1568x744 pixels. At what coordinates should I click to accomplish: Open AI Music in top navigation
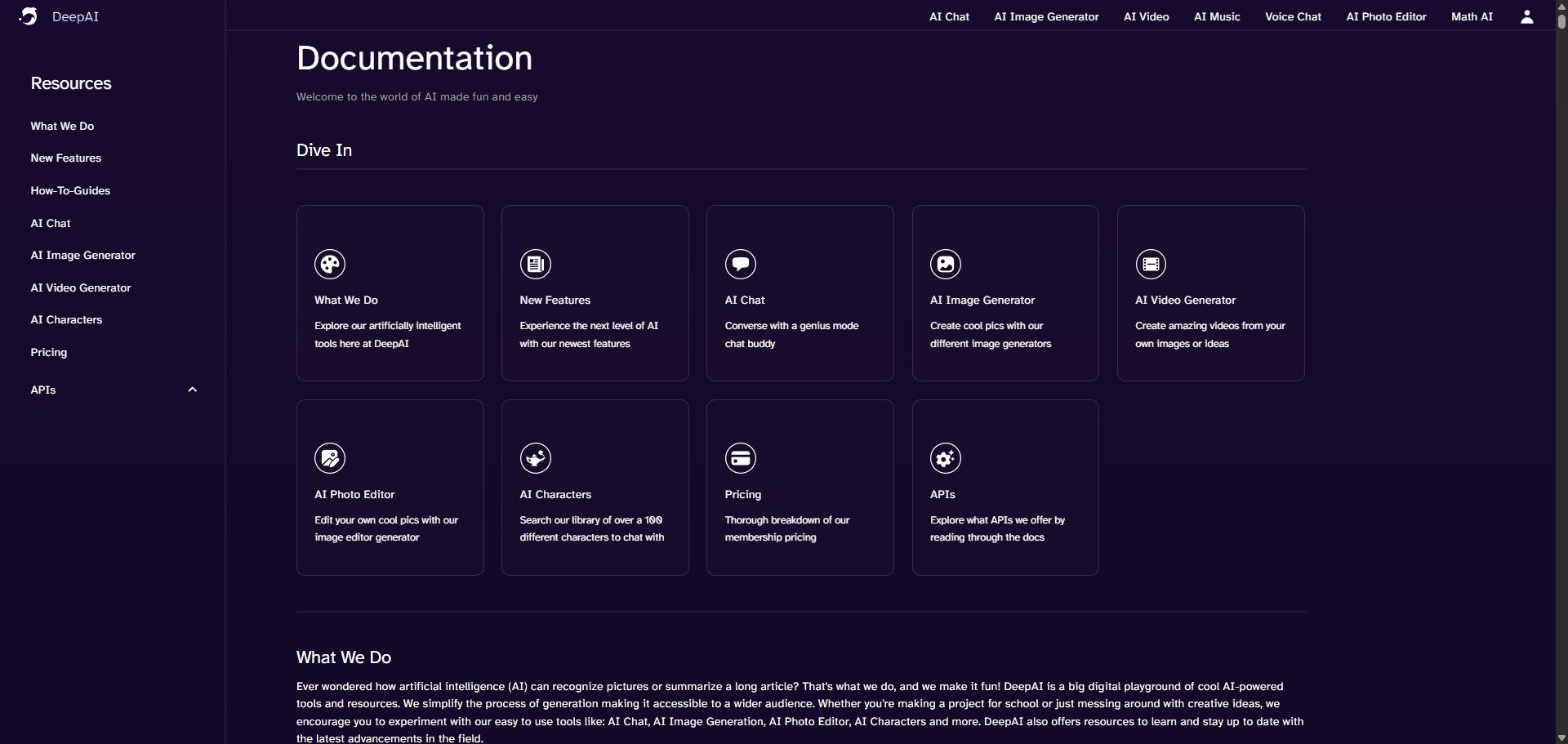click(1217, 16)
